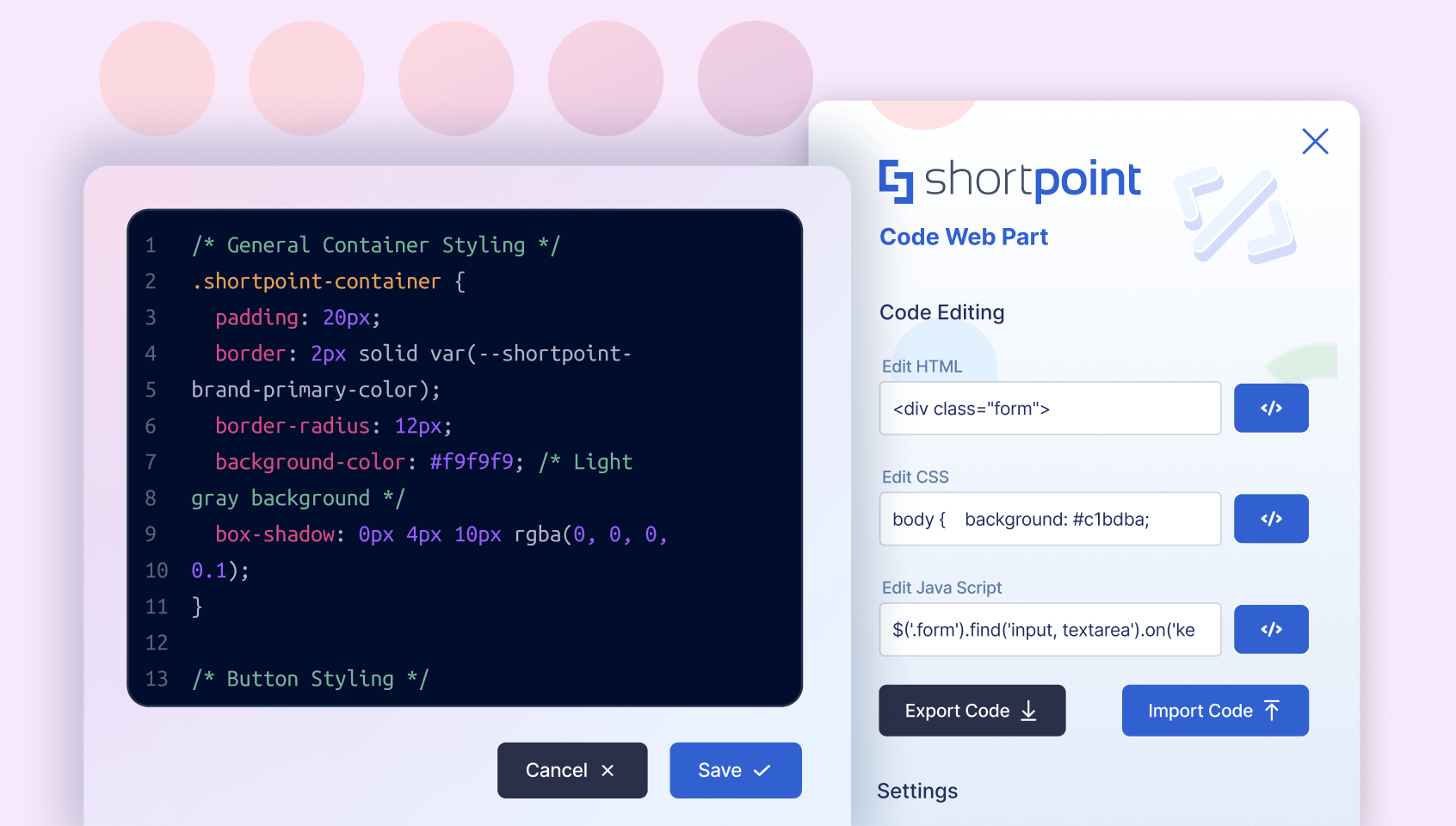Focus the Edit HTML input field

(1050, 409)
